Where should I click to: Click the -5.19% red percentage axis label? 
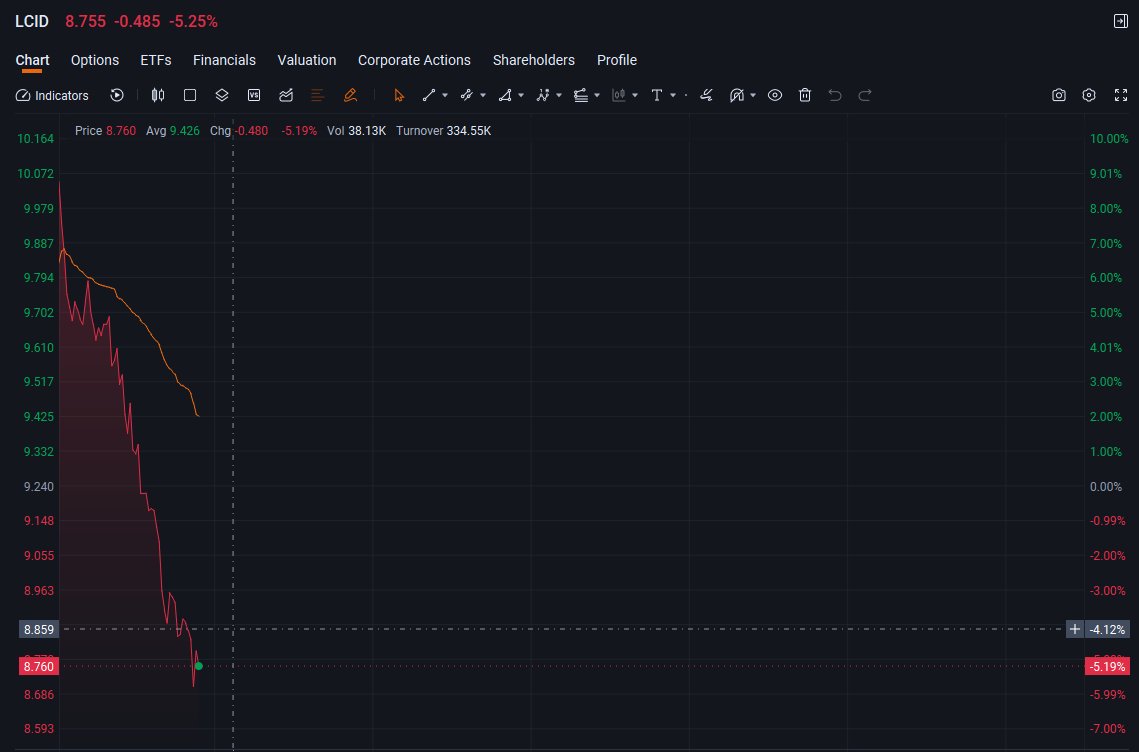1107,666
